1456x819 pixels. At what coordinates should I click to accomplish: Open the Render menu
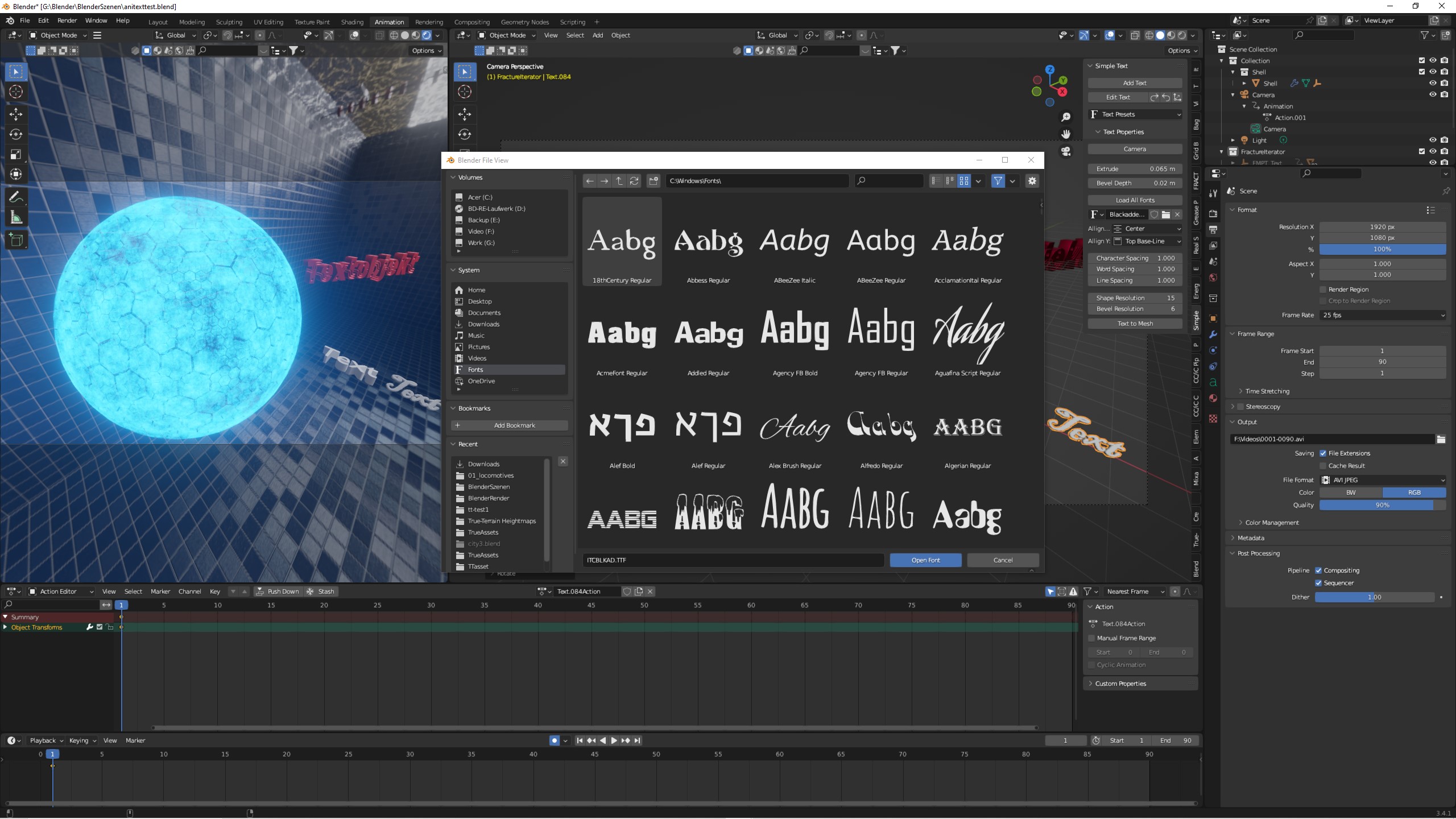click(67, 20)
